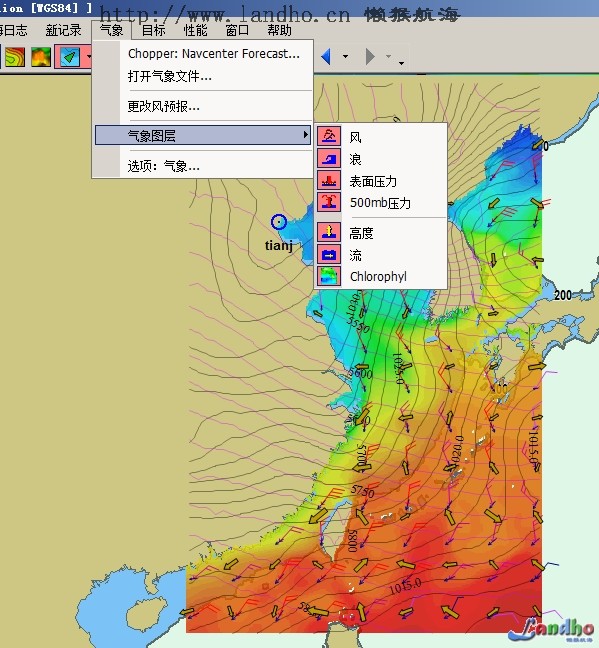Step forward with the gray right arrow
599x648 pixels.
370,56
